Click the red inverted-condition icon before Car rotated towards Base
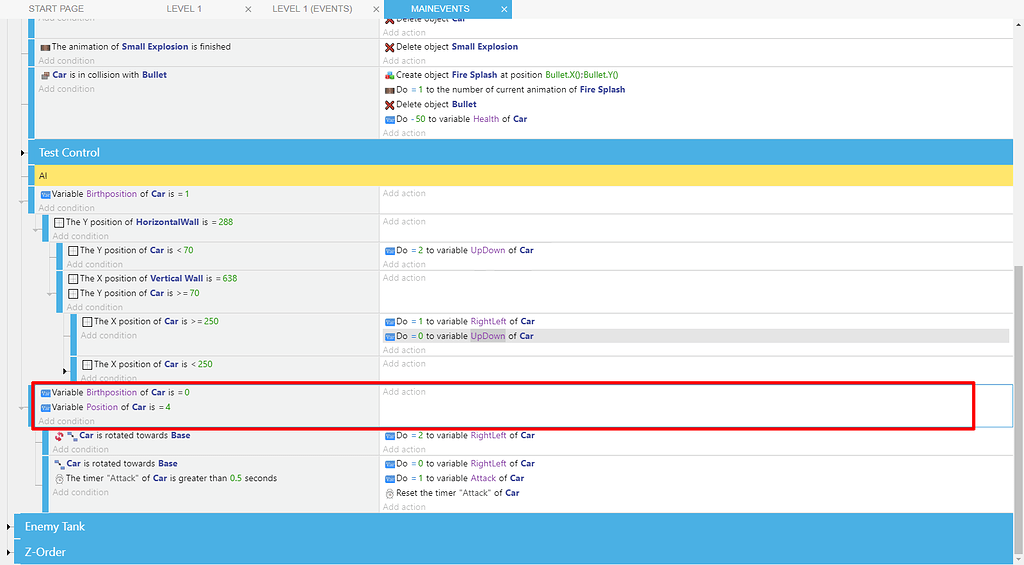 [x=59, y=436]
